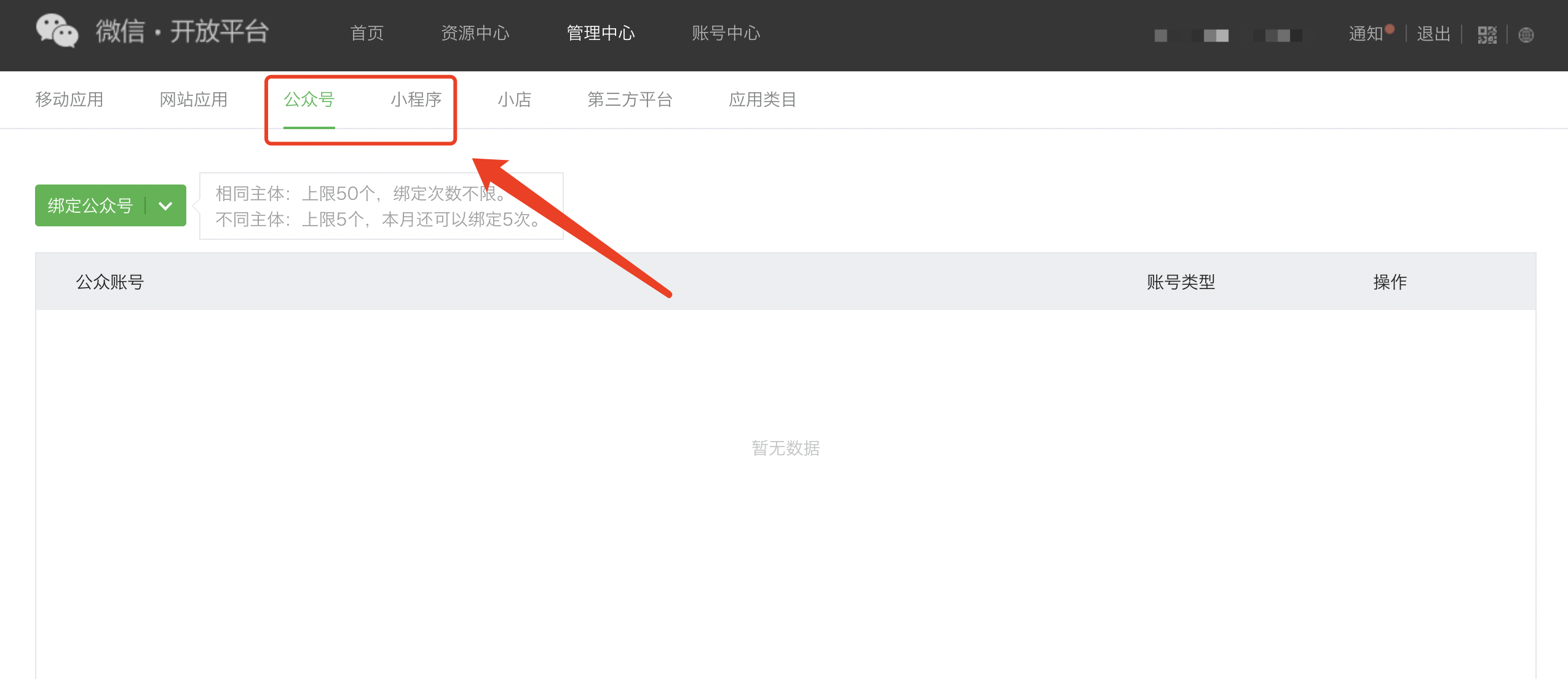This screenshot has height=679, width=1568.
Task: Click the 相同主体 limit hint text
Action: 363,194
